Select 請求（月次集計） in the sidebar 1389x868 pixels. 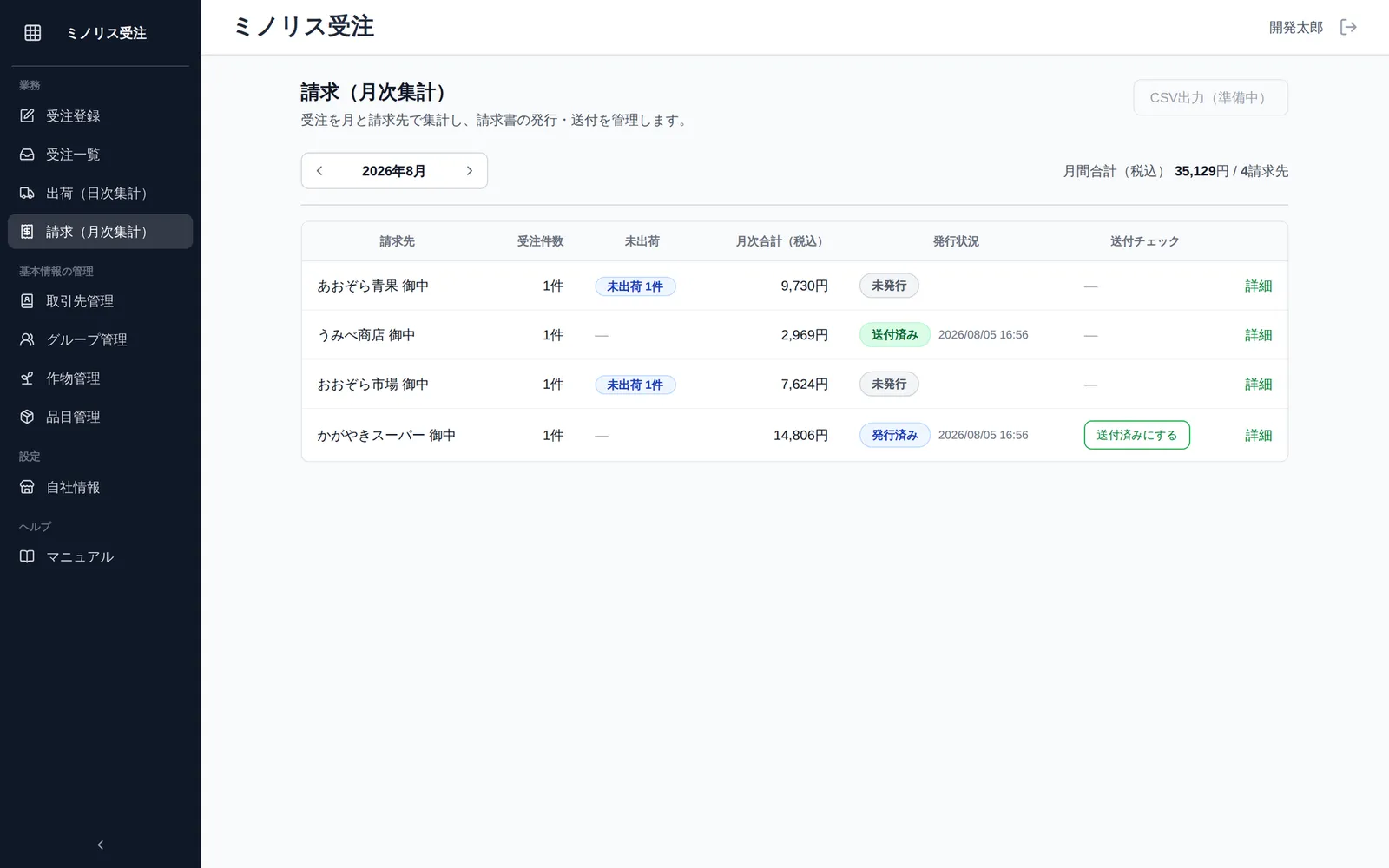coord(100,232)
